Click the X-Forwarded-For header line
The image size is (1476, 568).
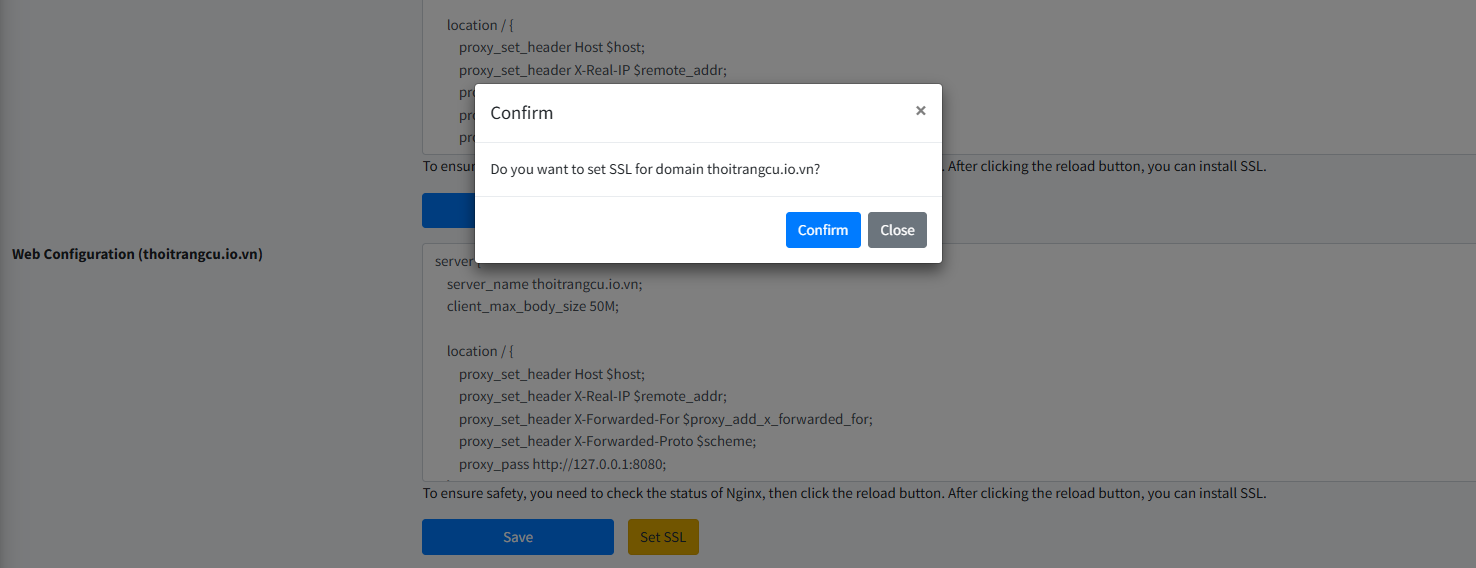pyautogui.click(x=665, y=419)
